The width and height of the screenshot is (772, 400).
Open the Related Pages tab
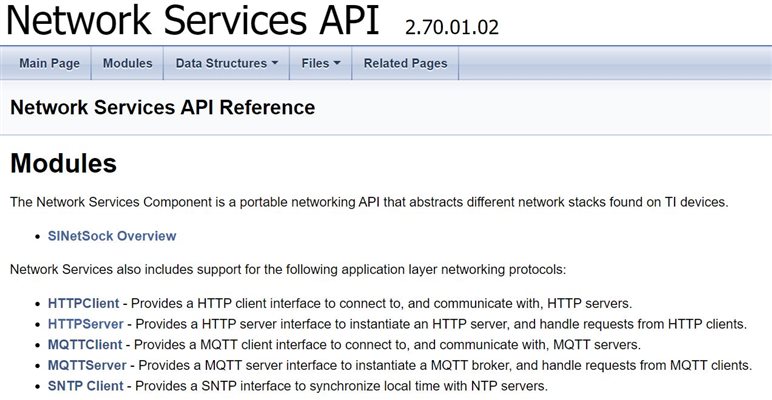pos(405,63)
